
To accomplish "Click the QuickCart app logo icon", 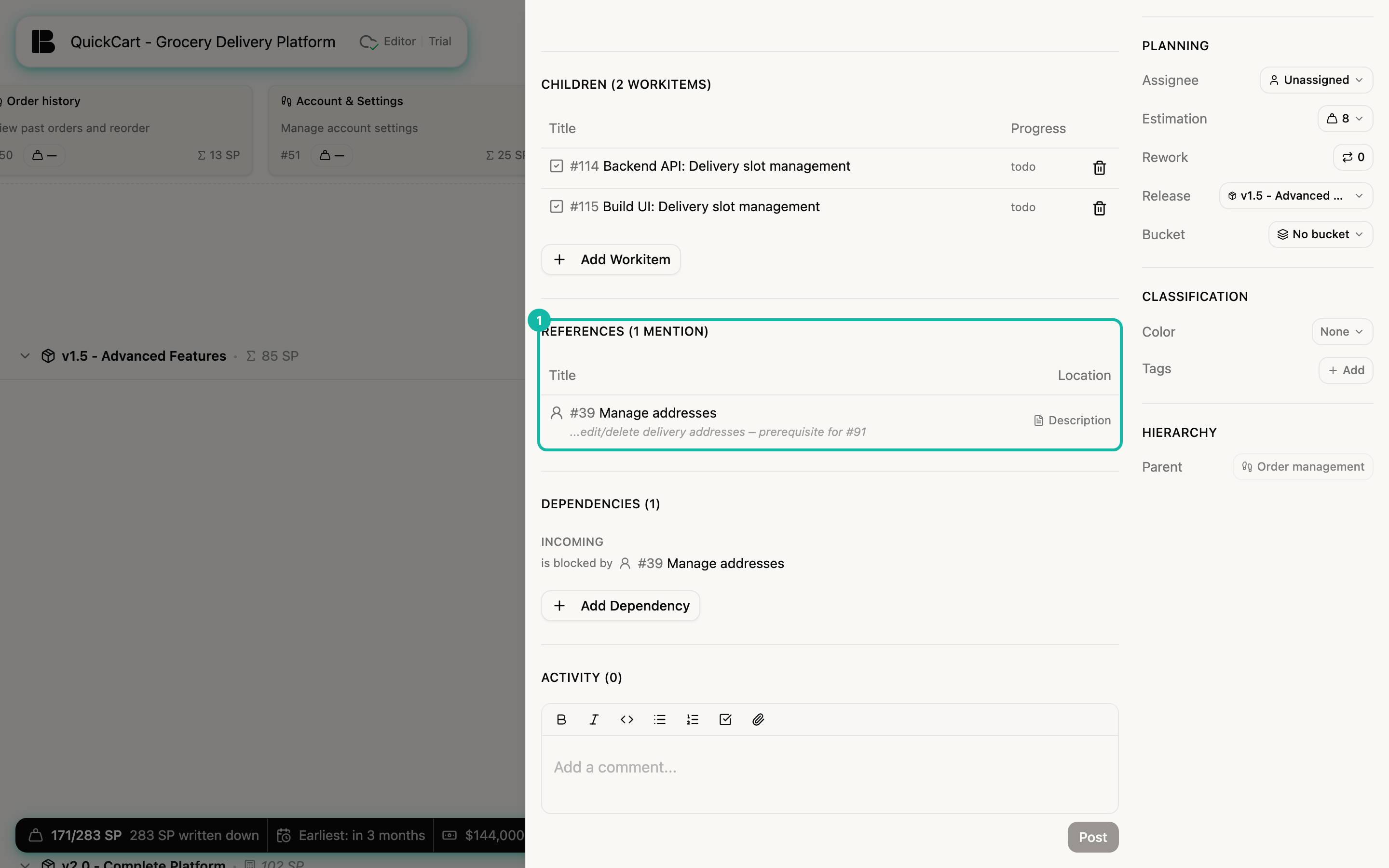I will 43,41.
